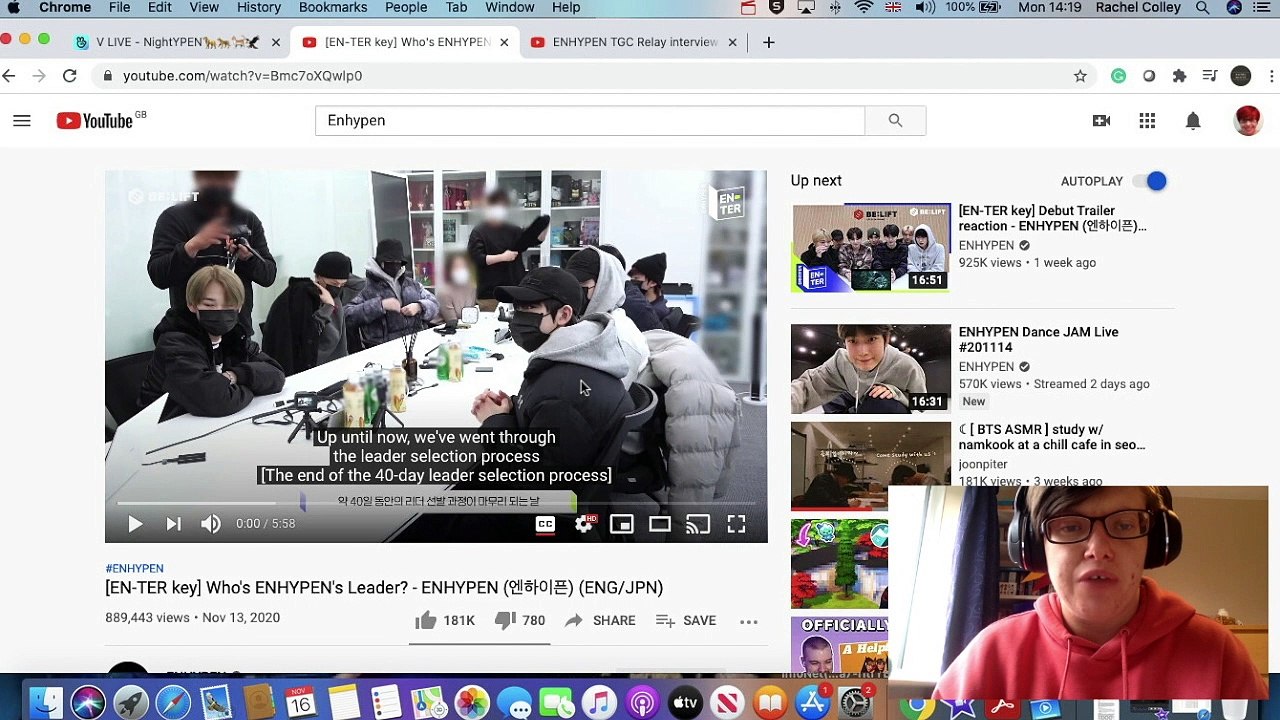Open the History menu

click(x=259, y=7)
